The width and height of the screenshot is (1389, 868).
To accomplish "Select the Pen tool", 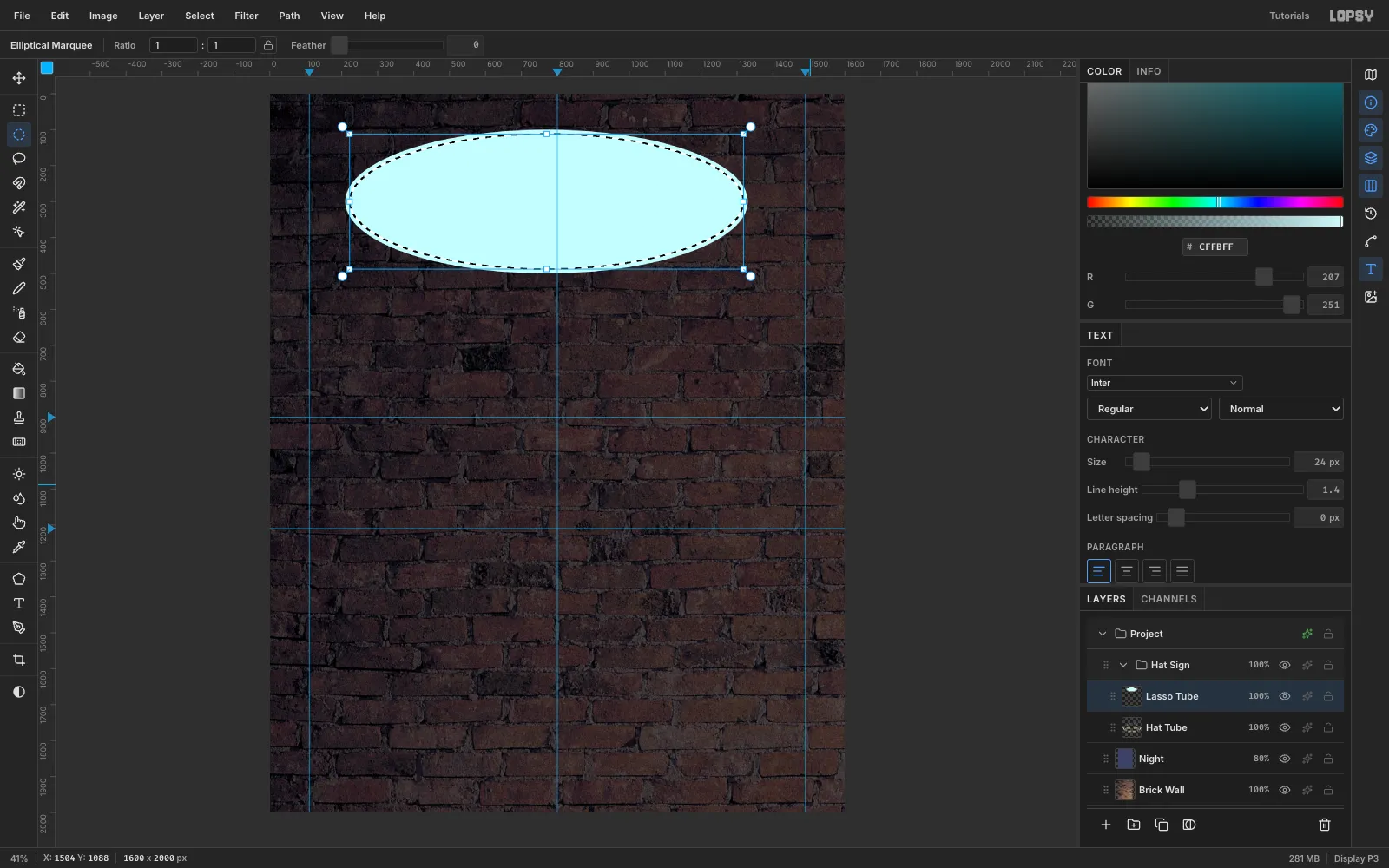I will pyautogui.click(x=19, y=628).
